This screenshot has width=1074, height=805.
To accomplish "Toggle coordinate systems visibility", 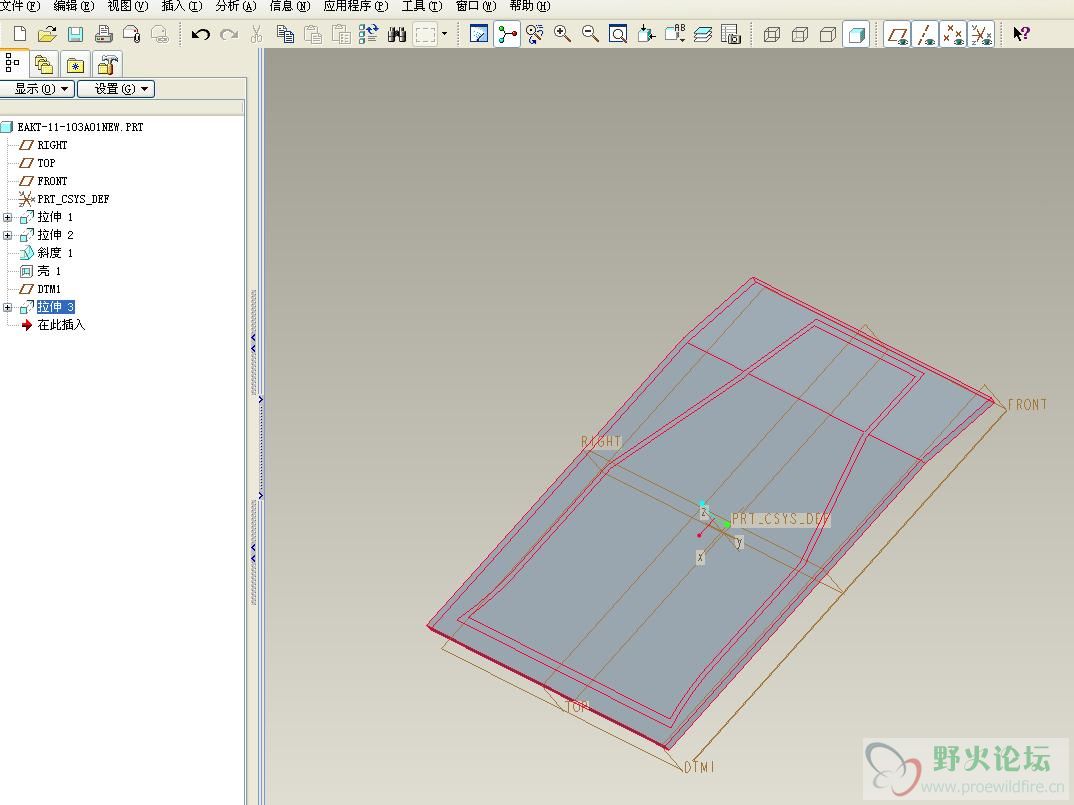I will [x=982, y=34].
